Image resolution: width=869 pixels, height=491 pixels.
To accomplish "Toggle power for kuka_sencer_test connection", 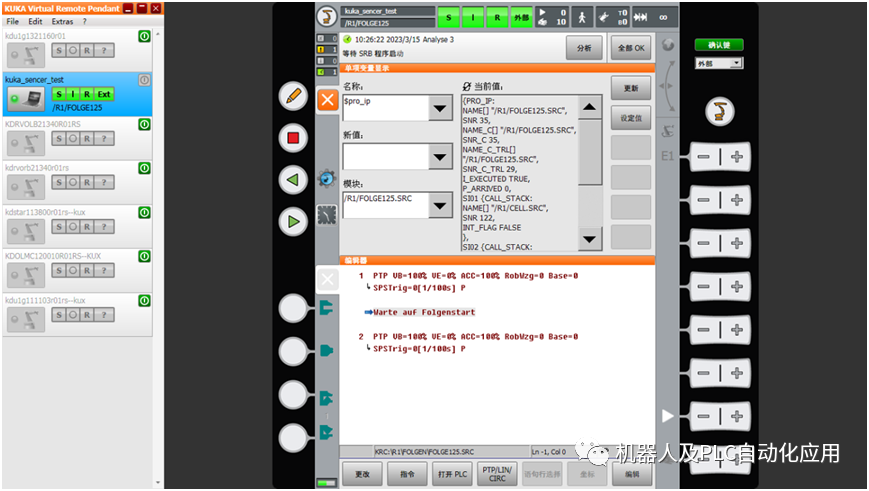I will (x=144, y=80).
